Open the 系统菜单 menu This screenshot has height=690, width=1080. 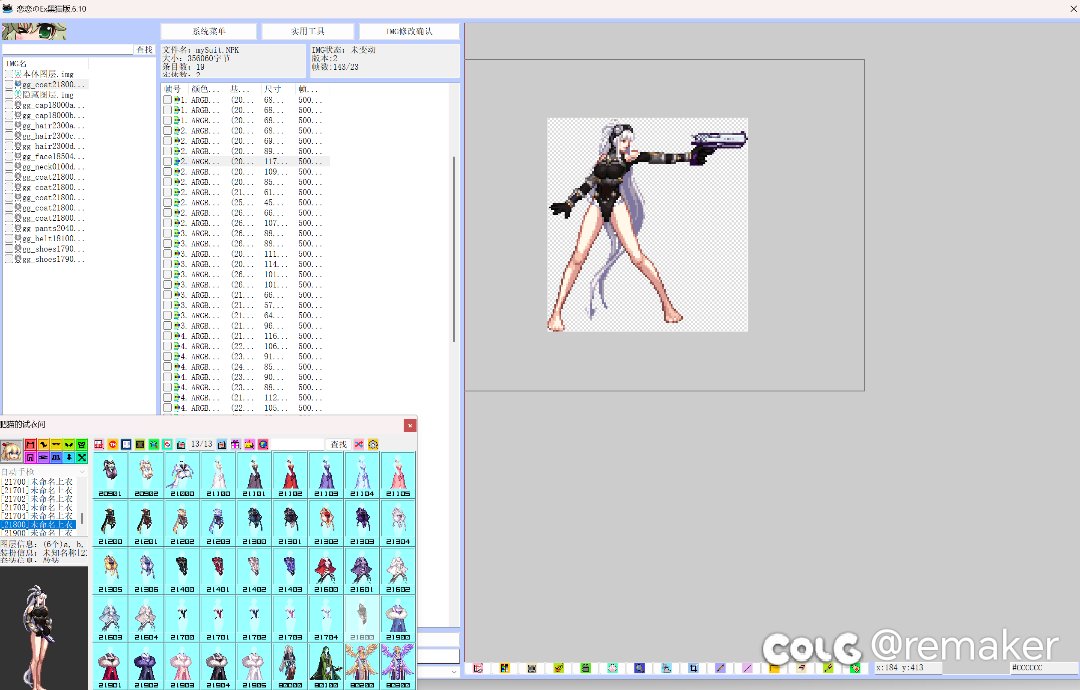pyautogui.click(x=209, y=32)
